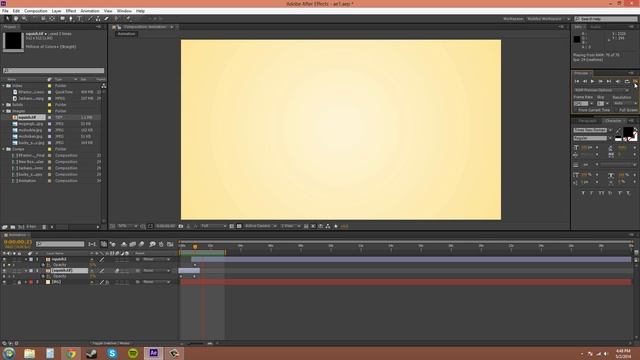640x360 pixels.
Task: Click Play in the Preview panel
Action: [x=592, y=82]
